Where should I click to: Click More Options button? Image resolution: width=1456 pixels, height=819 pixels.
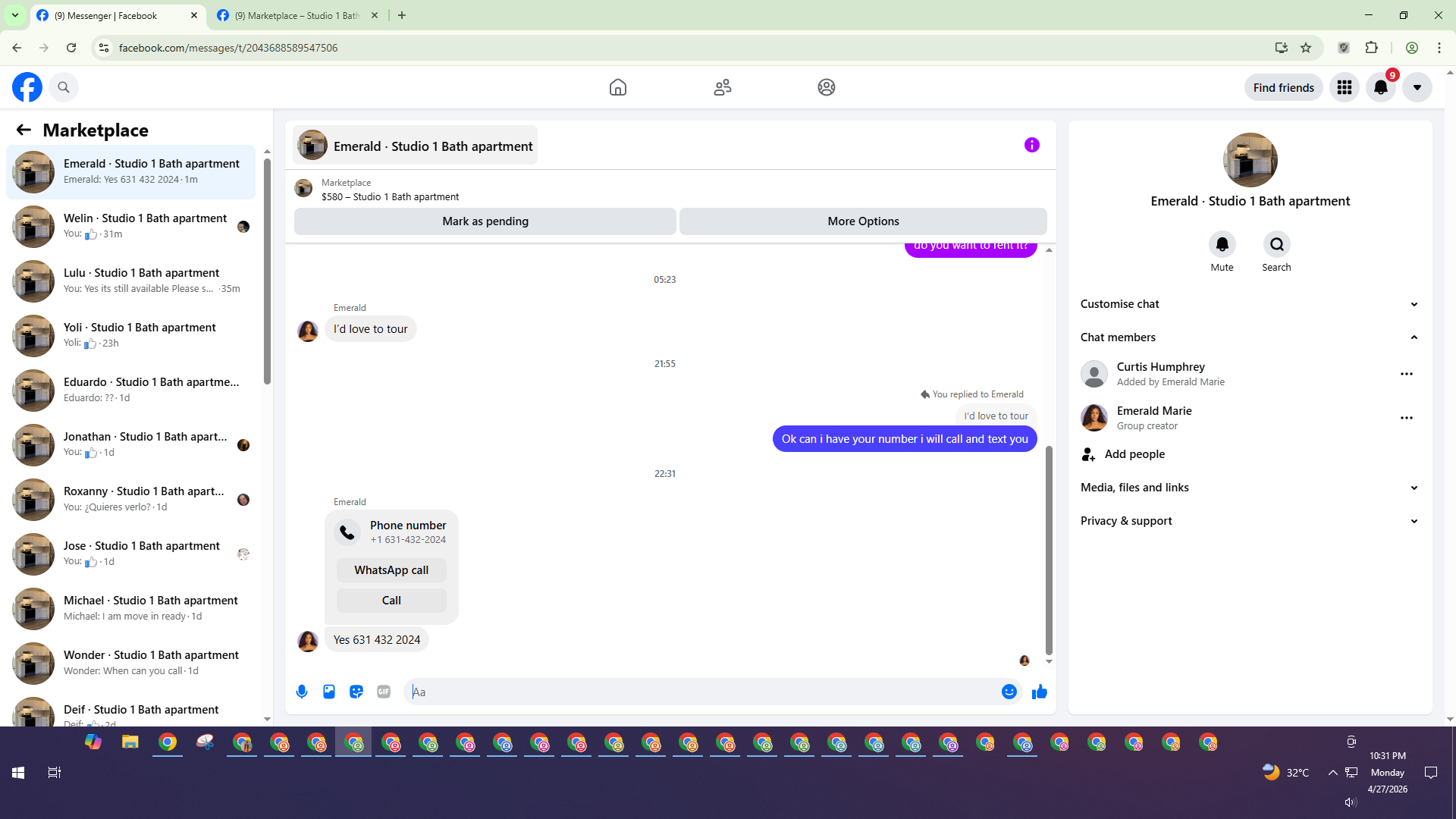[x=863, y=221]
